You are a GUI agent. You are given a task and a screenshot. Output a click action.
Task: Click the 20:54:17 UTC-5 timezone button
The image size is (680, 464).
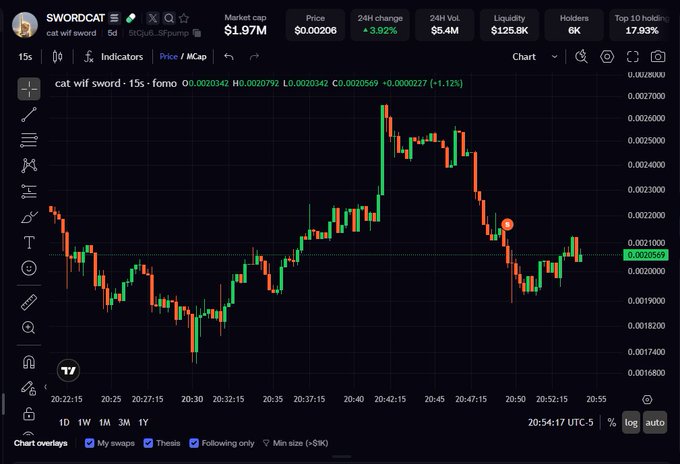pos(560,422)
